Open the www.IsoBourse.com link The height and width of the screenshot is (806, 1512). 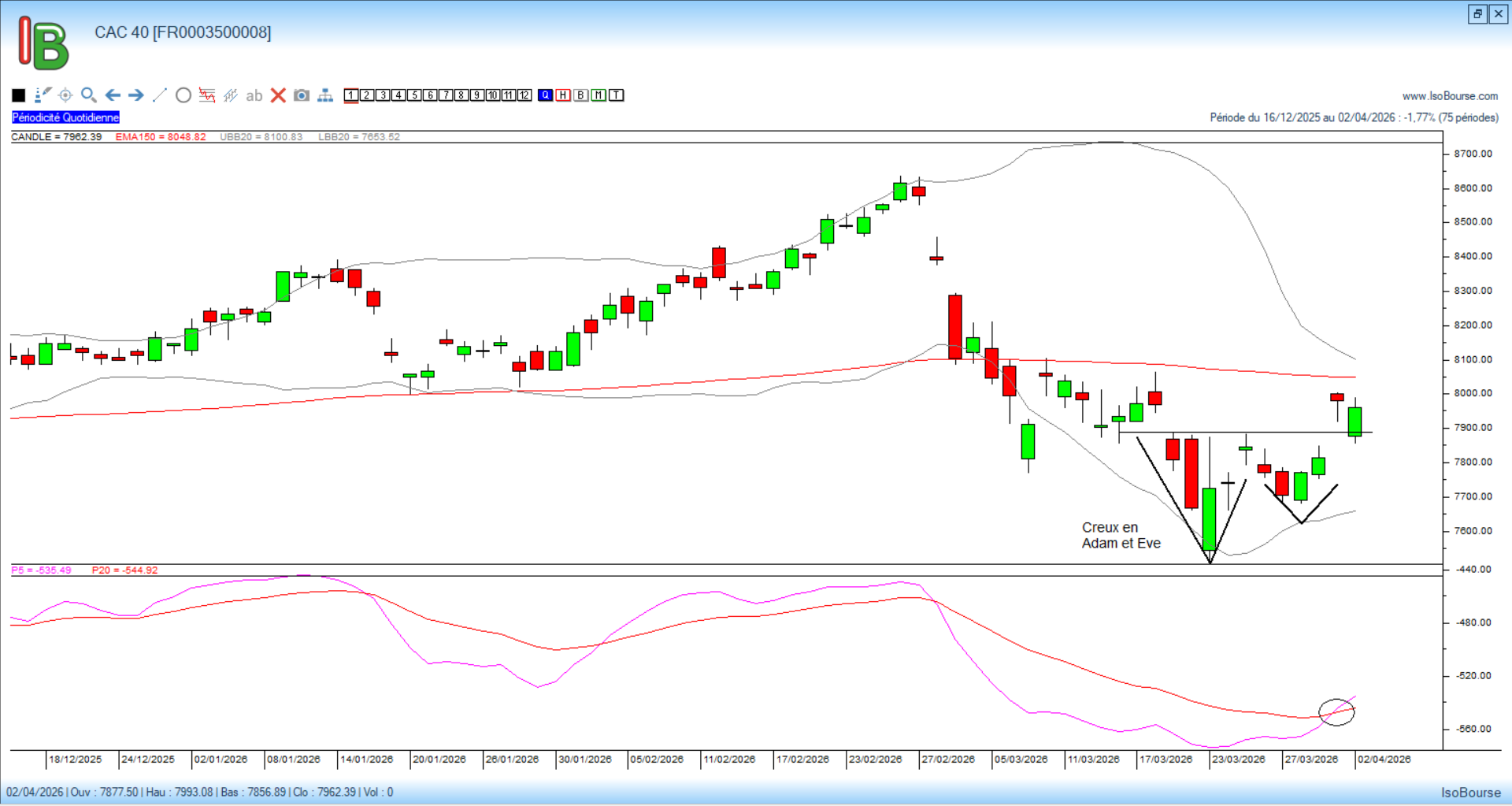[1450, 96]
